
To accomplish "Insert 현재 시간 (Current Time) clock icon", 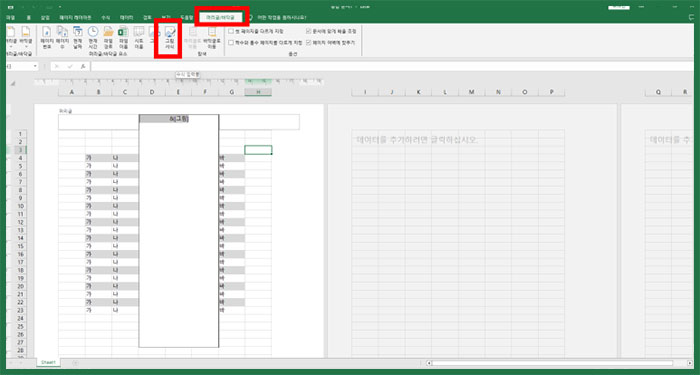I will (x=93, y=31).
